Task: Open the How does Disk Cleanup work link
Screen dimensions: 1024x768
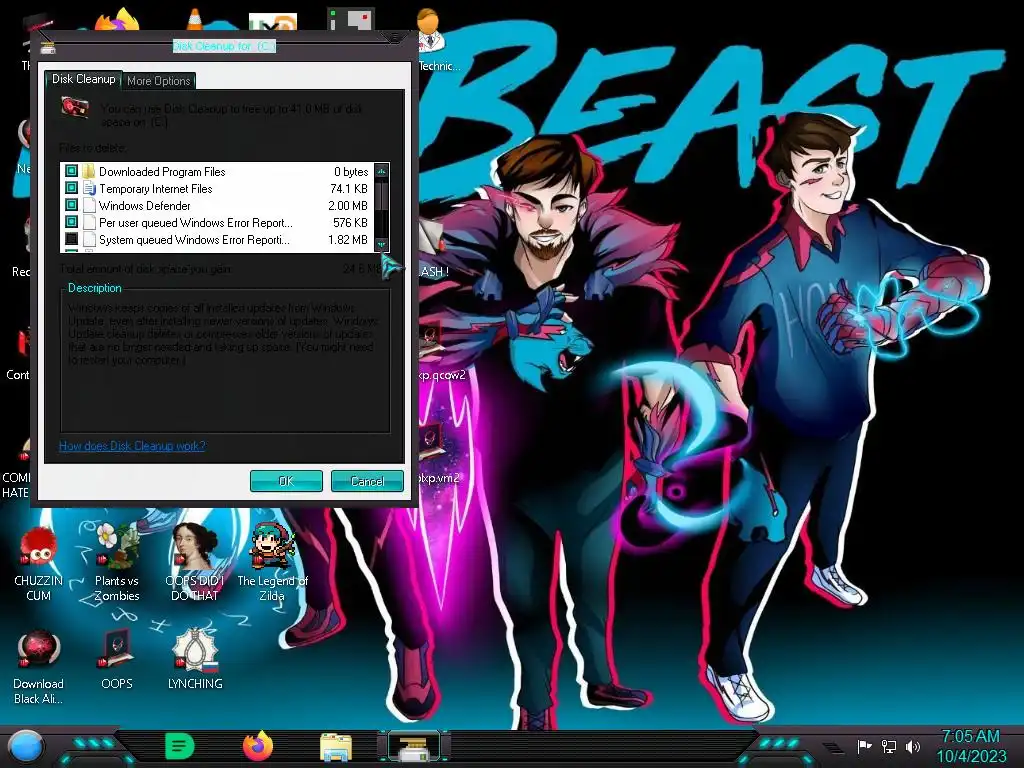Action: pos(132,446)
